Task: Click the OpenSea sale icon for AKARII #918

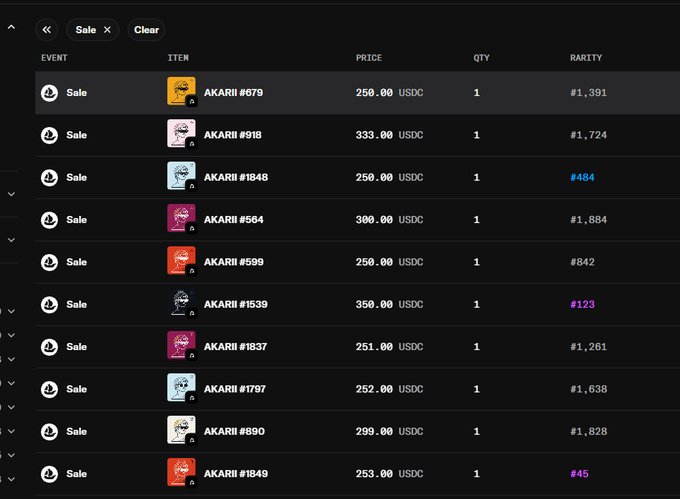Action: coord(49,135)
